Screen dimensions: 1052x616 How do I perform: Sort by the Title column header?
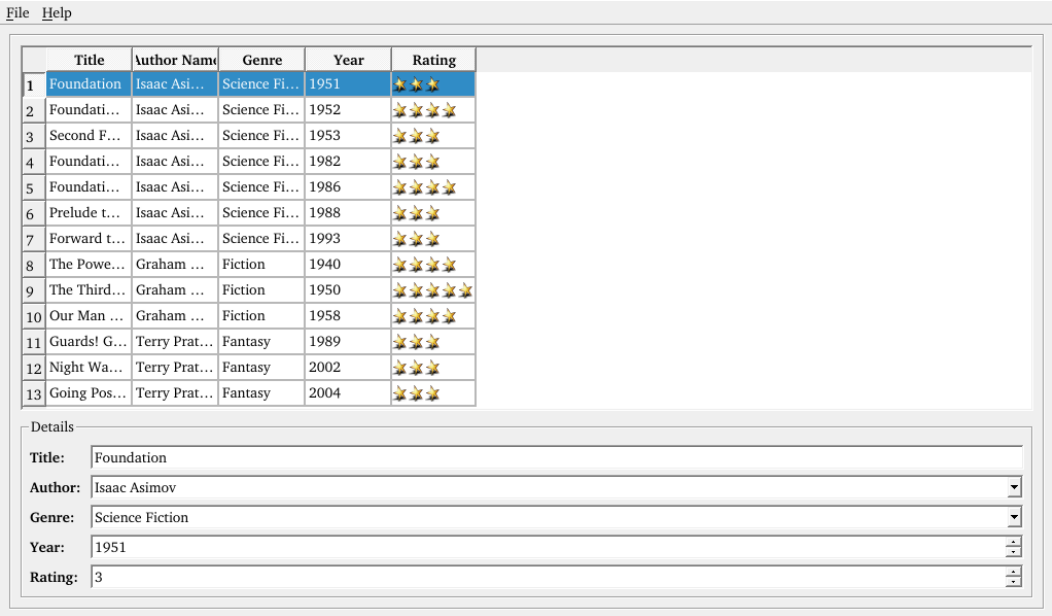[89, 60]
